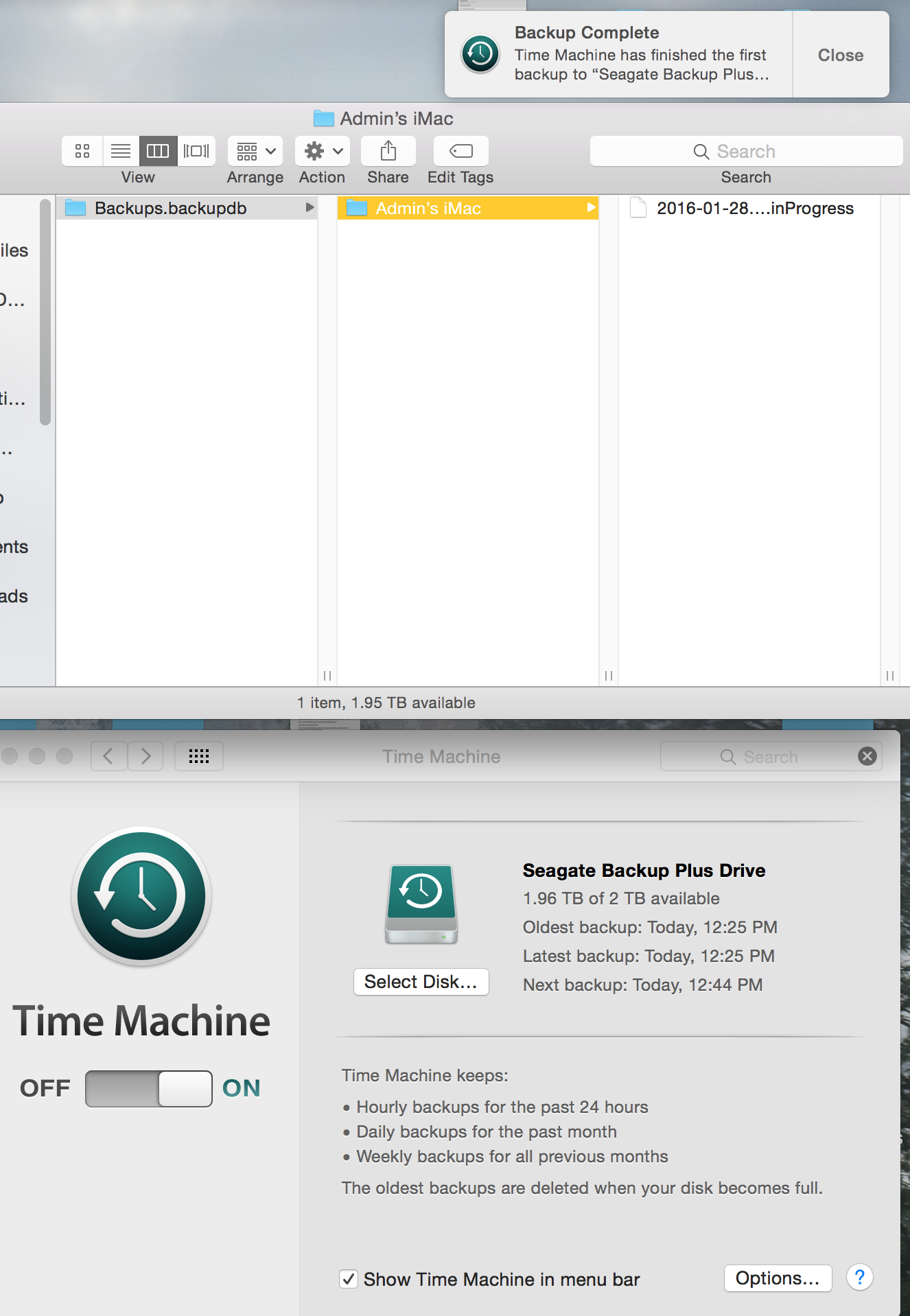Click Time Machine window minimize button

click(x=37, y=755)
